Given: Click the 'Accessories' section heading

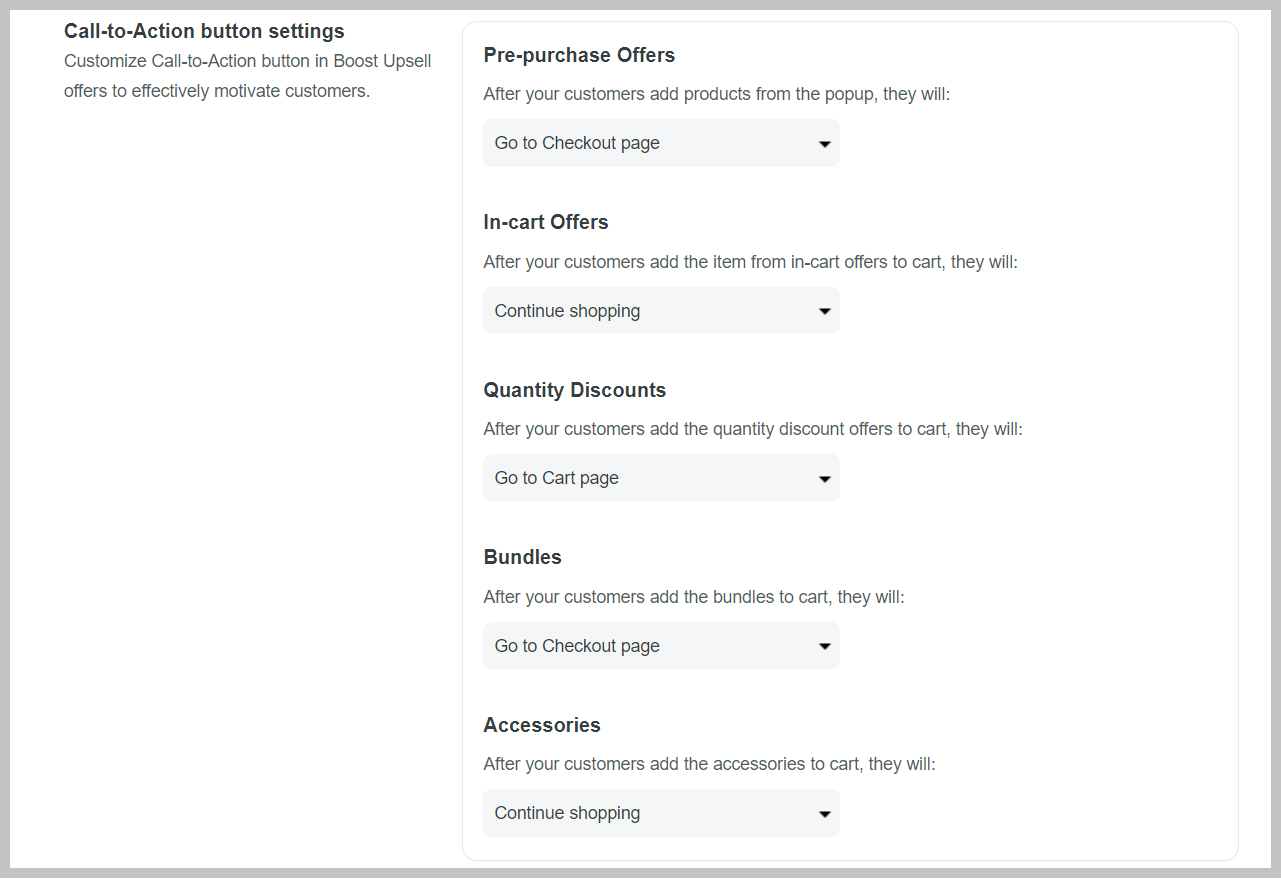Looking at the screenshot, I should coord(541,725).
